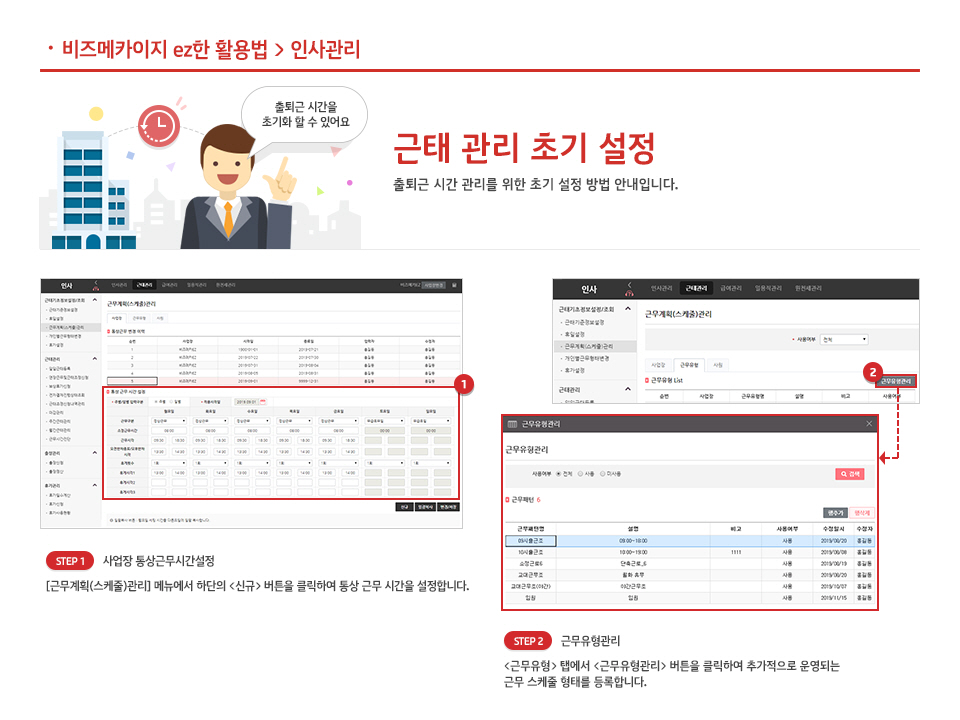Click the headset support icon in Step 2 window
This screenshot has width=960, height=720.
click(629, 293)
